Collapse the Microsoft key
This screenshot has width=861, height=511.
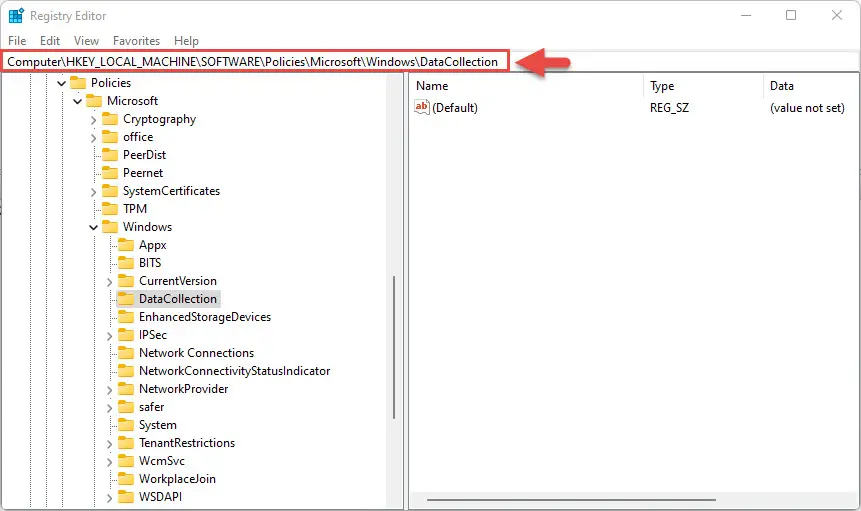pyautogui.click(x=77, y=102)
